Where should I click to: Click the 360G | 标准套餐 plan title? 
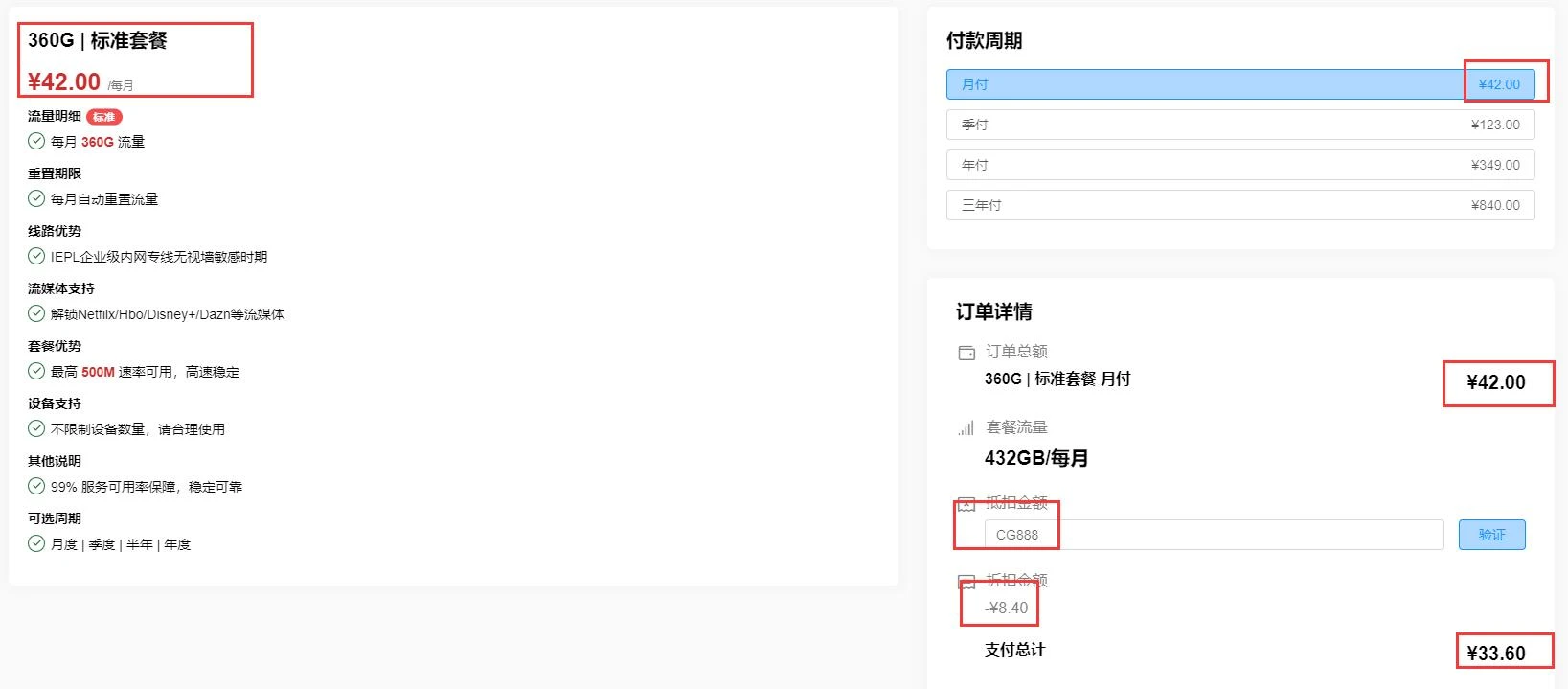tap(98, 40)
